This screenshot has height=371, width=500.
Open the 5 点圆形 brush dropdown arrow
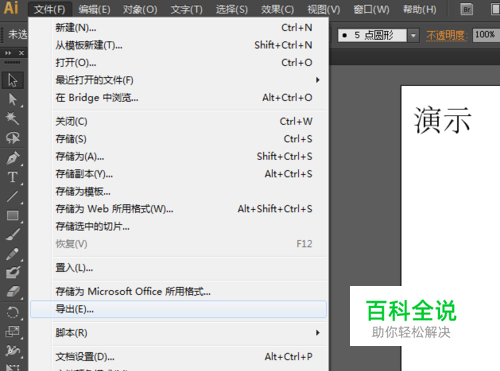point(413,35)
